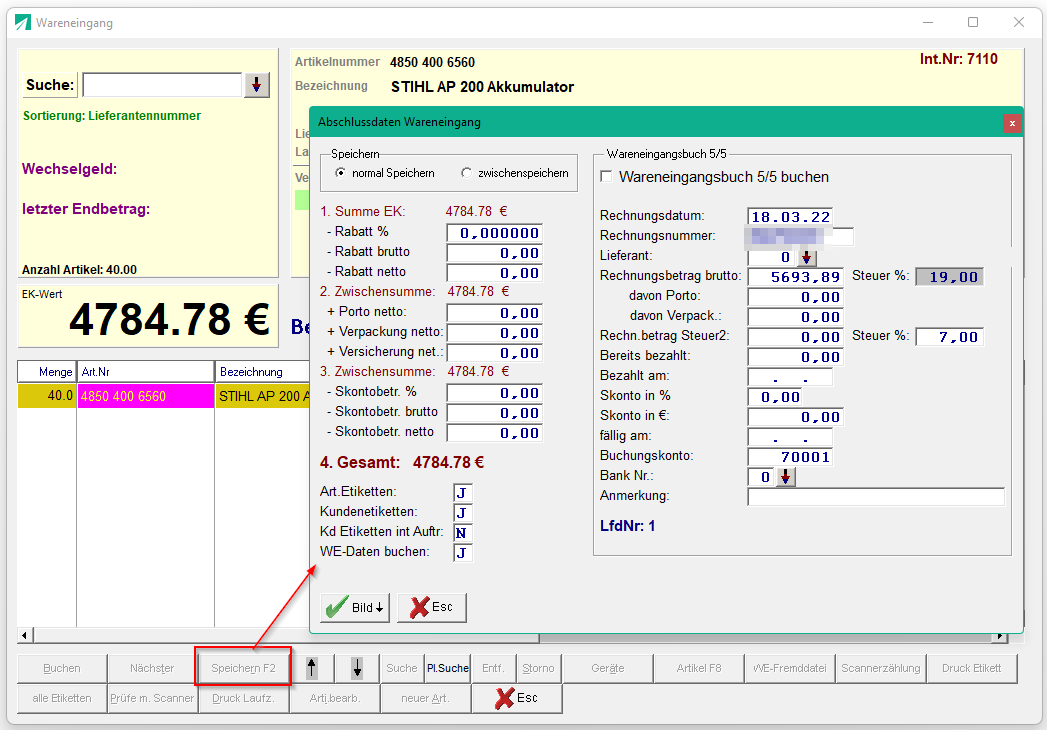Viewport: 1047px width, 730px height.
Task: Close the Abschlussdaten Wareneingang dialog
Action: [x=1012, y=123]
